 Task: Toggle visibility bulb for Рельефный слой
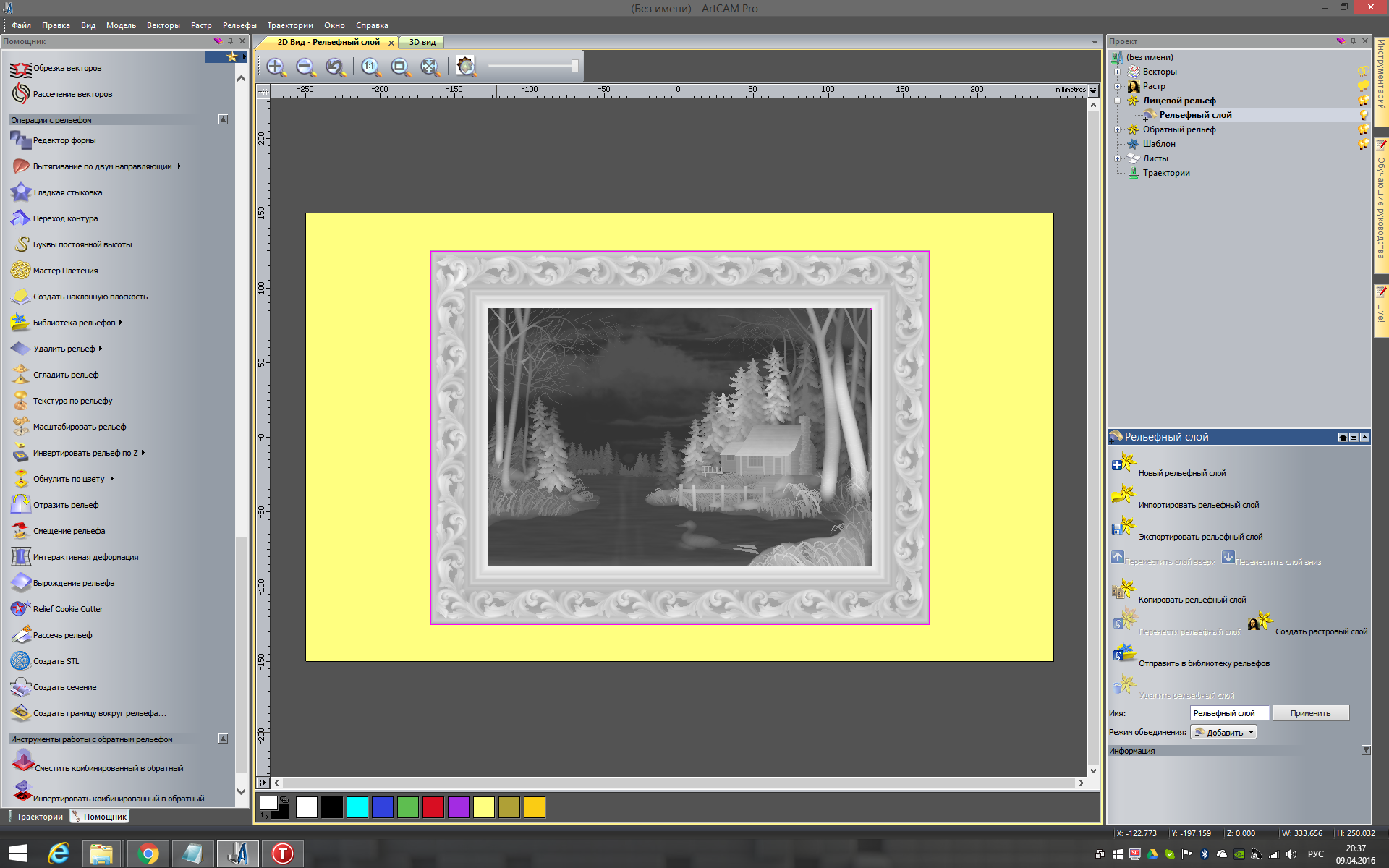1364,115
